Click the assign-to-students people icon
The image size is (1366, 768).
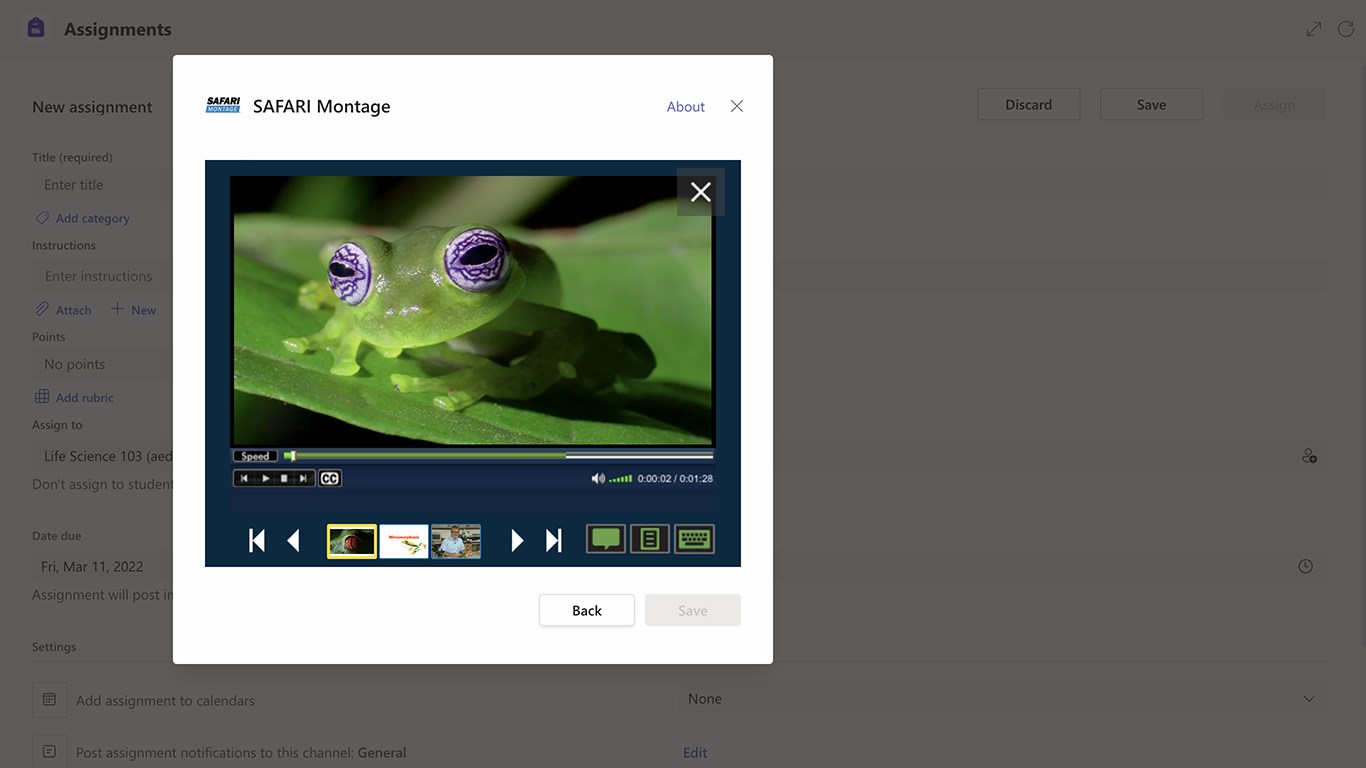point(1309,456)
